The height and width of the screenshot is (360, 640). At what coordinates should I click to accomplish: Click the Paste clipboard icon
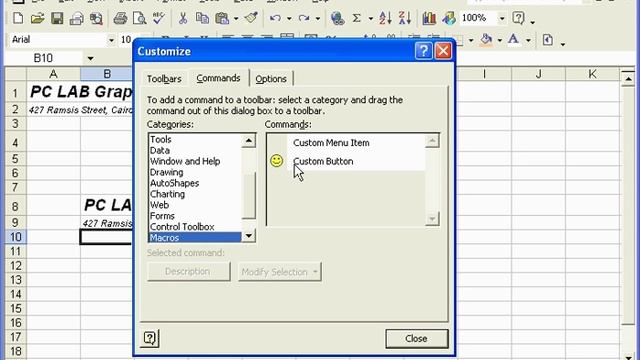click(222, 18)
